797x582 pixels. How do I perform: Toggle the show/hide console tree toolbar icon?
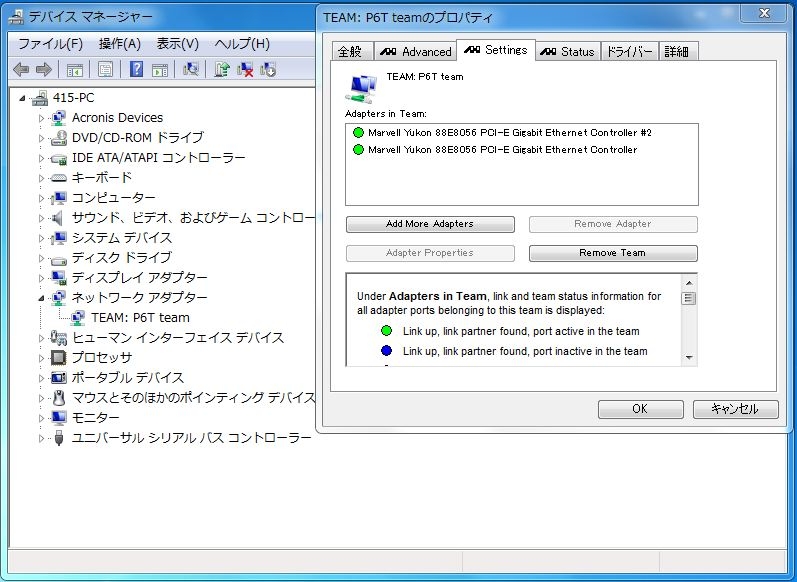pos(75,70)
